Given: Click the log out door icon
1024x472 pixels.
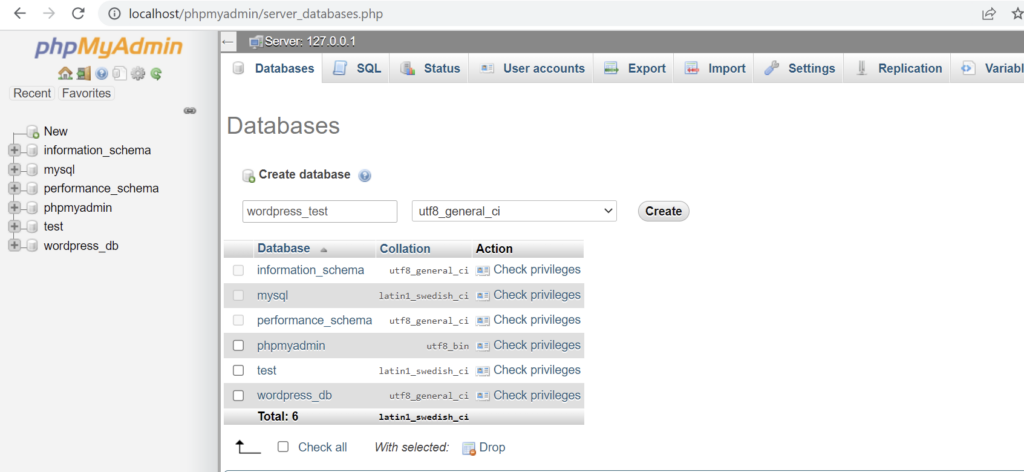Looking at the screenshot, I should click(x=83, y=73).
